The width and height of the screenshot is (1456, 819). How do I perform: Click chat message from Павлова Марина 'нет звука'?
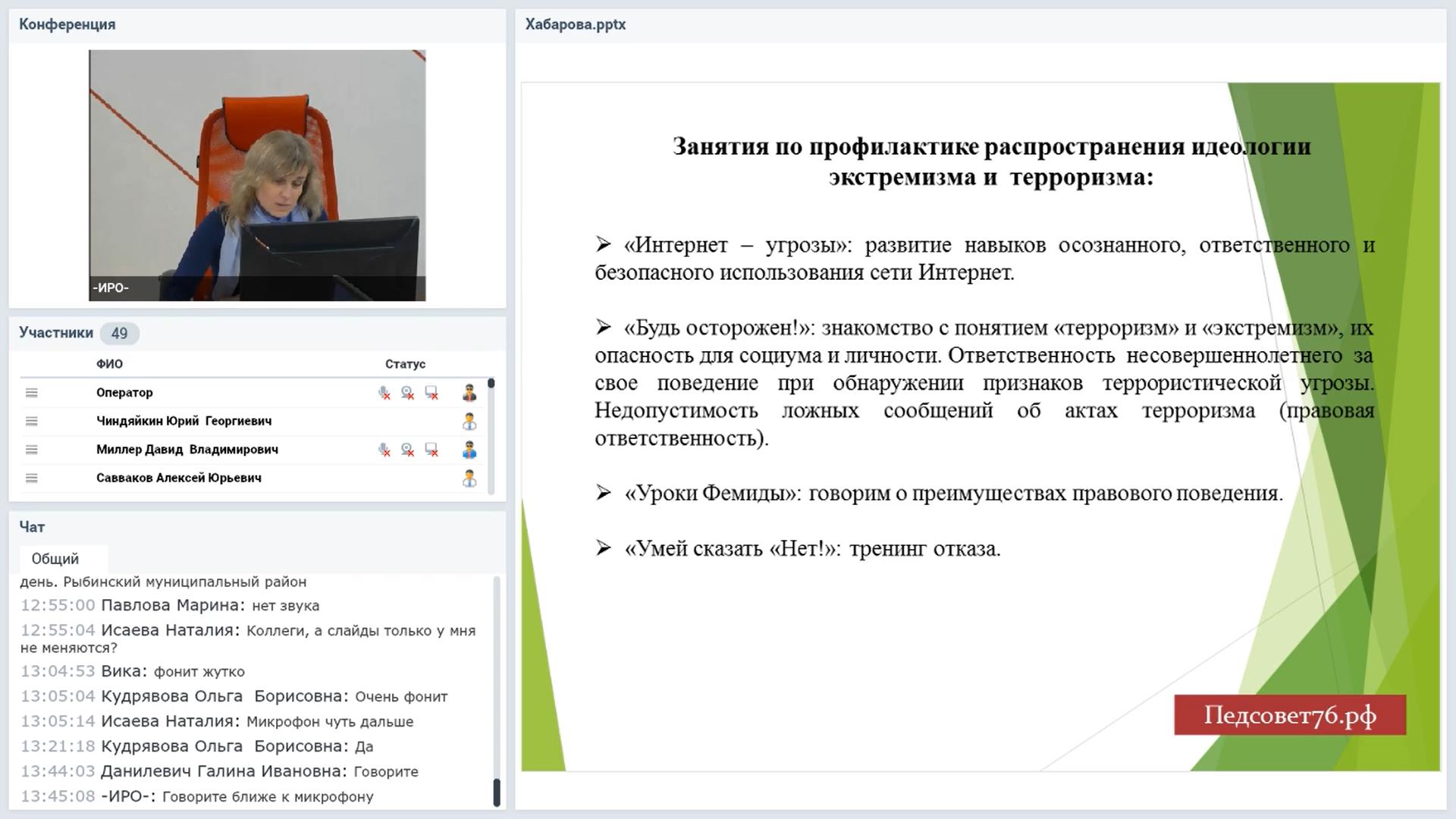pyautogui.click(x=170, y=606)
